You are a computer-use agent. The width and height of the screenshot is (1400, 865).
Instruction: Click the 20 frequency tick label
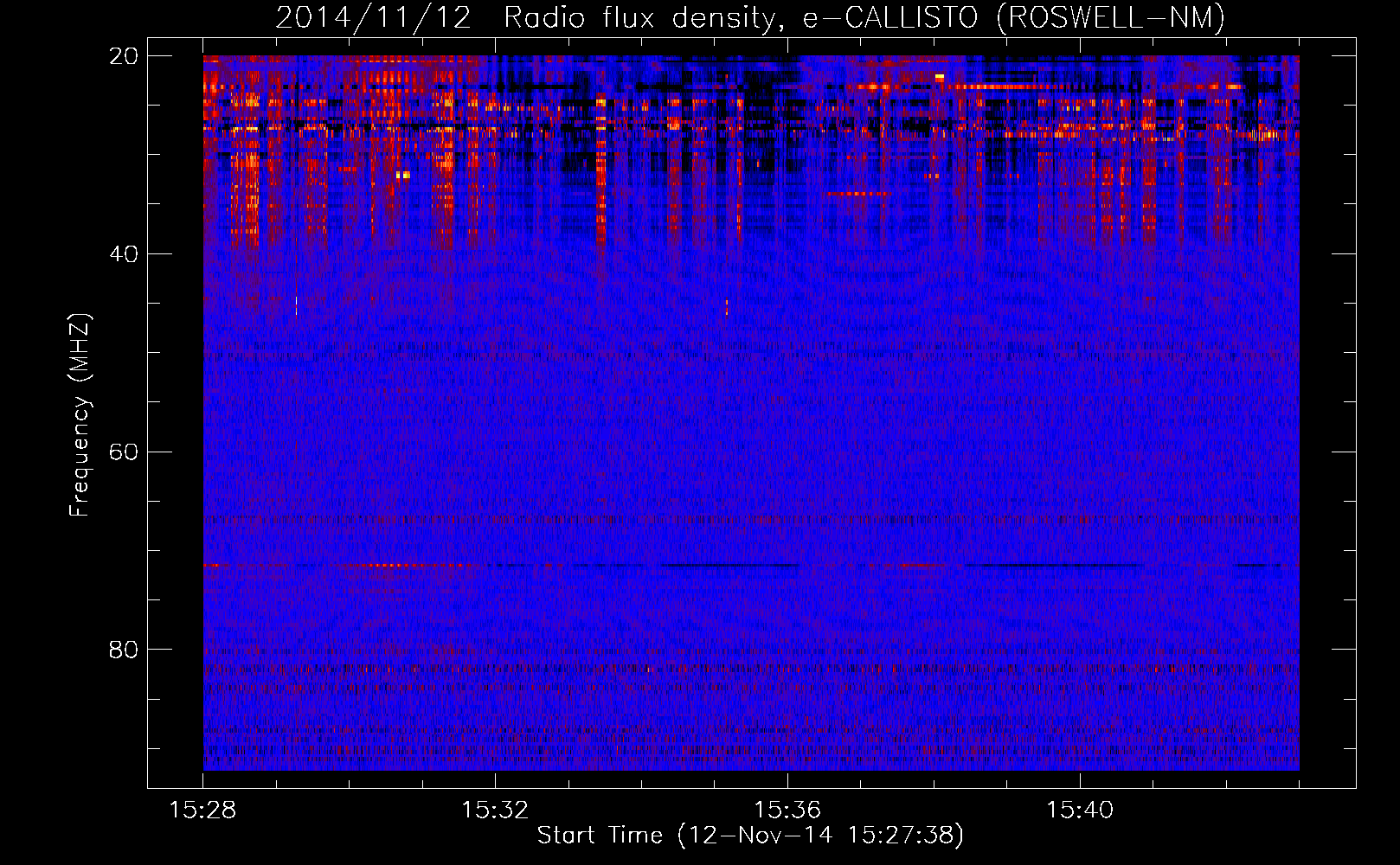(124, 56)
